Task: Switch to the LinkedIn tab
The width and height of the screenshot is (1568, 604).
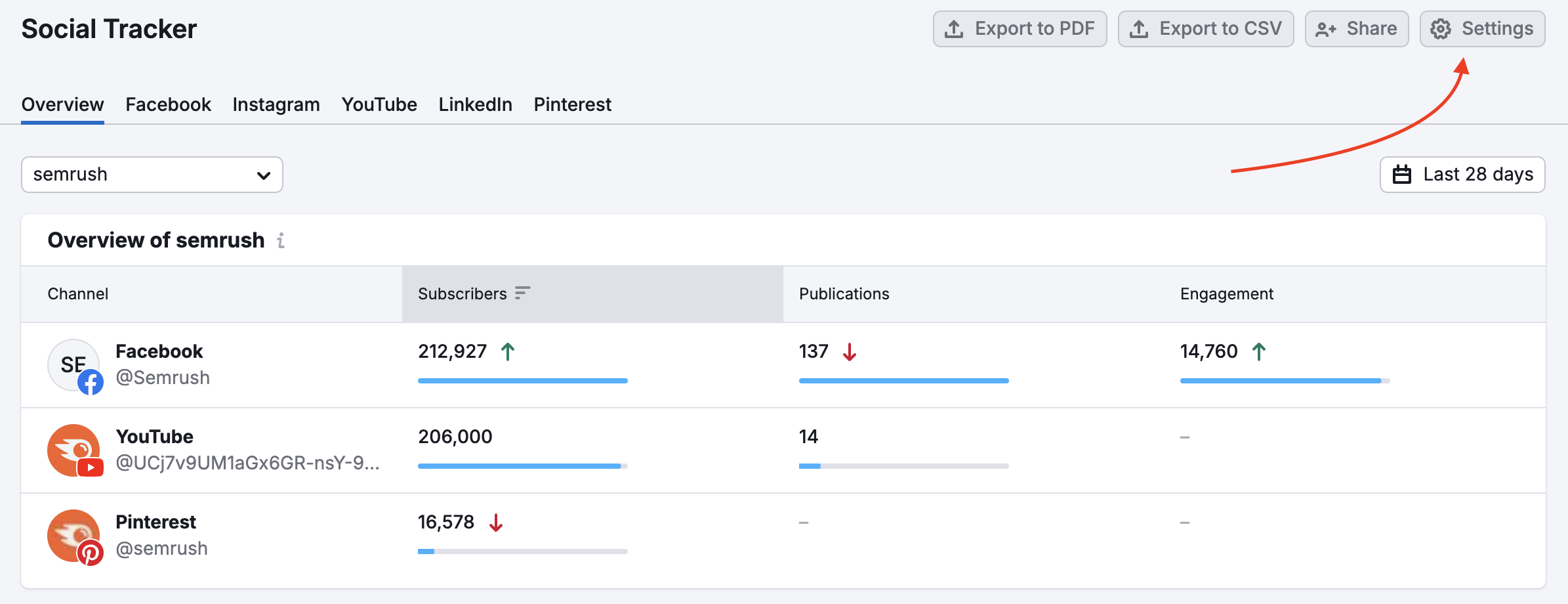Action: (x=475, y=104)
